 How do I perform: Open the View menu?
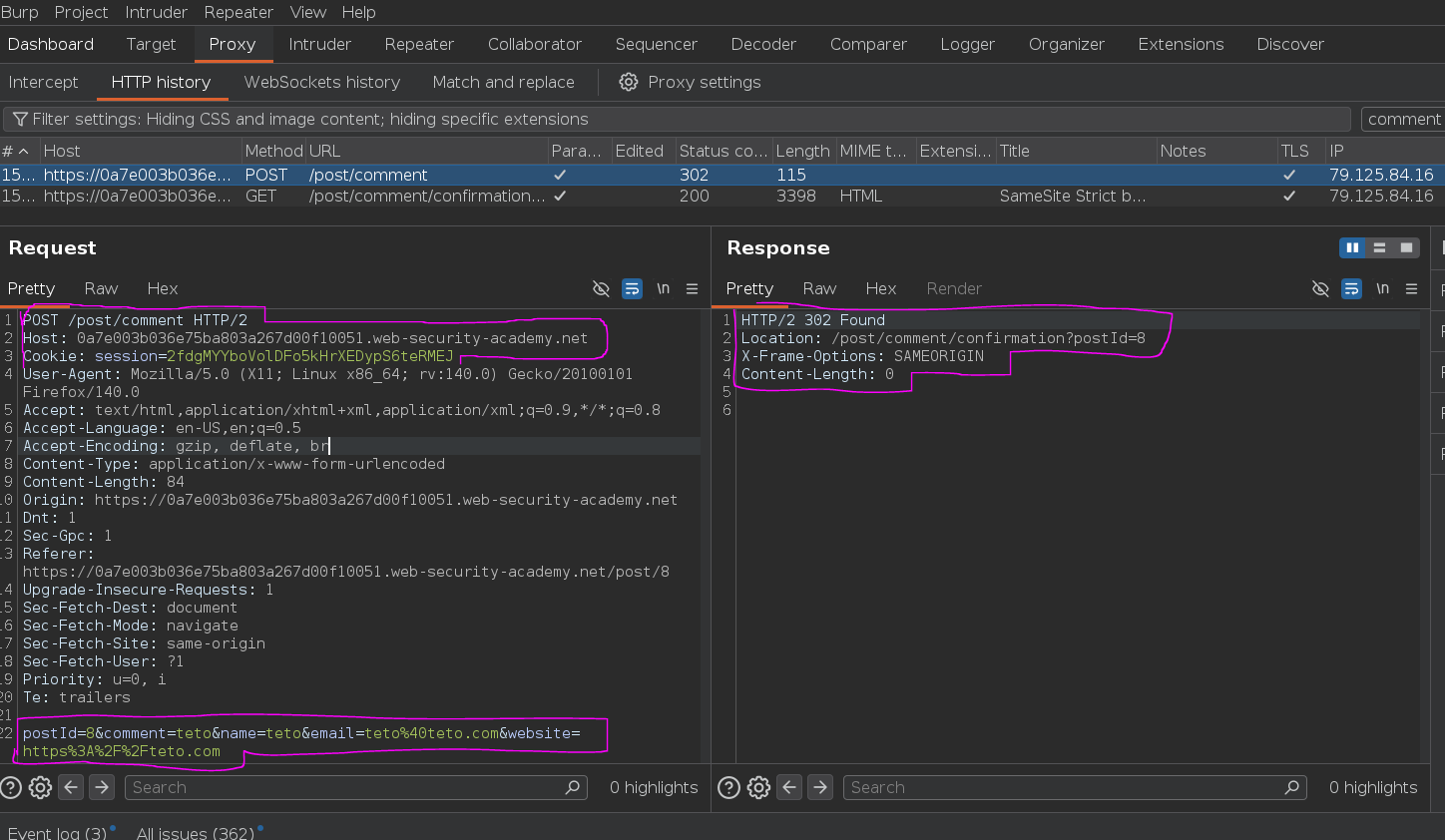(x=307, y=12)
